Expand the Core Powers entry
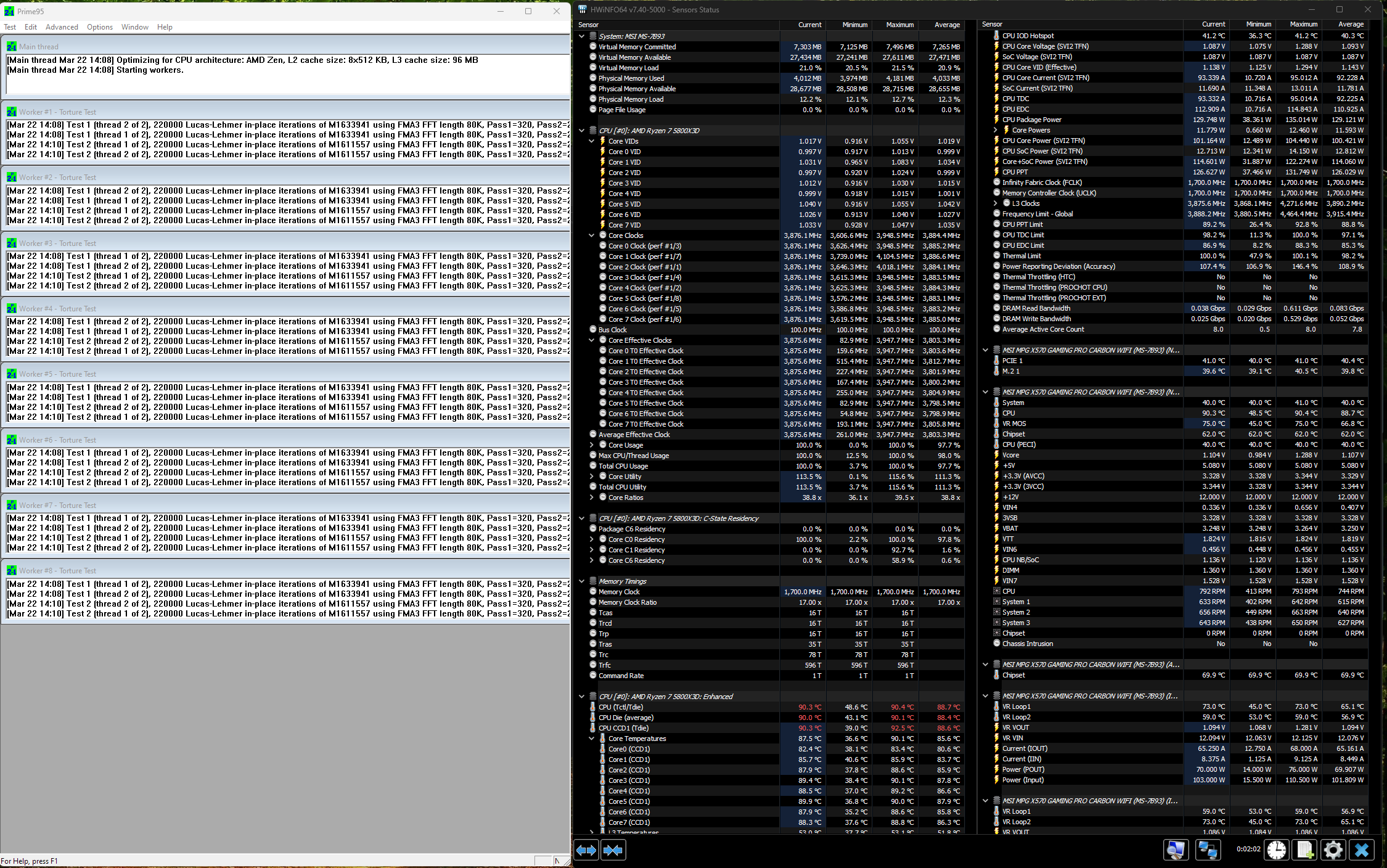The width and height of the screenshot is (1387, 868). (997, 130)
